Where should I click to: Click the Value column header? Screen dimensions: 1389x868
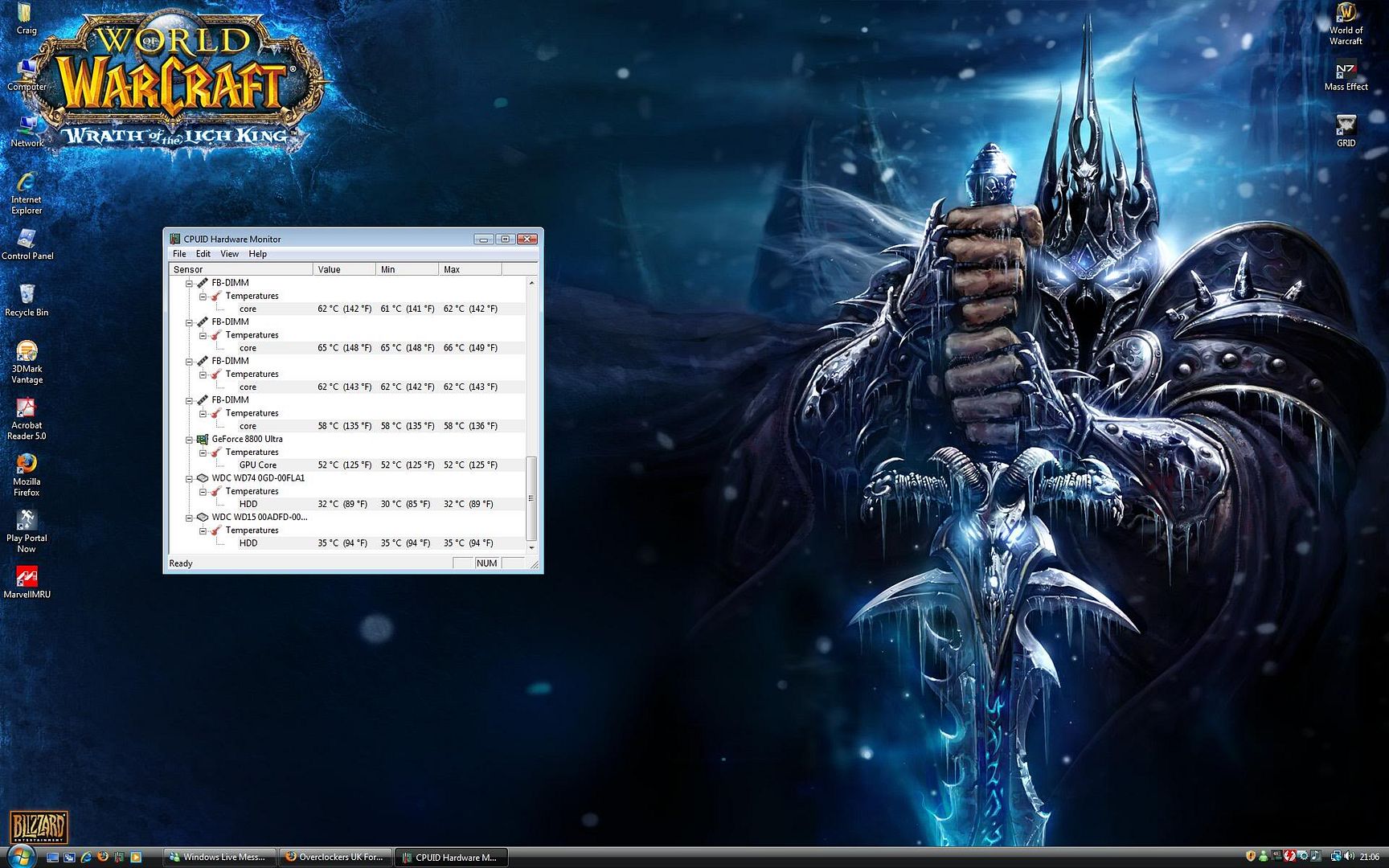point(344,269)
